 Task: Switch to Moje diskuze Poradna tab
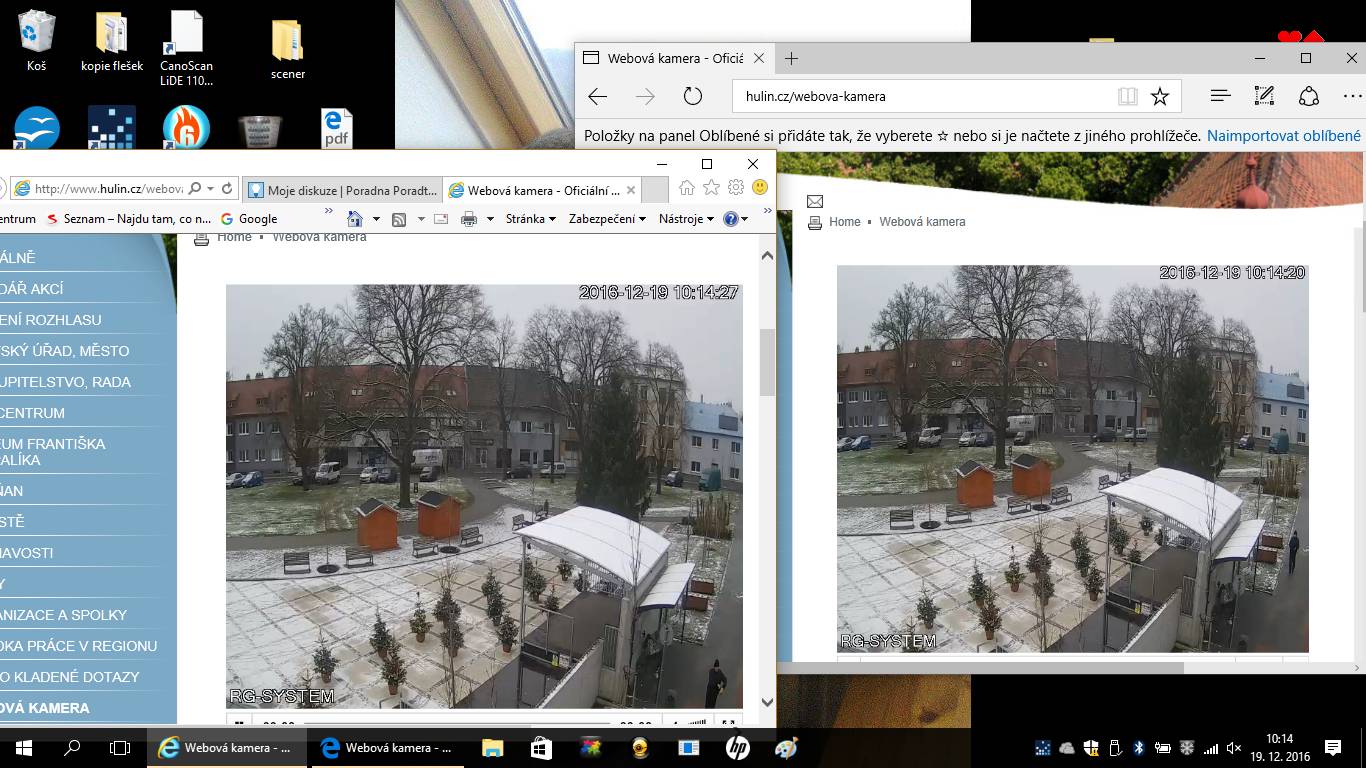[342, 190]
